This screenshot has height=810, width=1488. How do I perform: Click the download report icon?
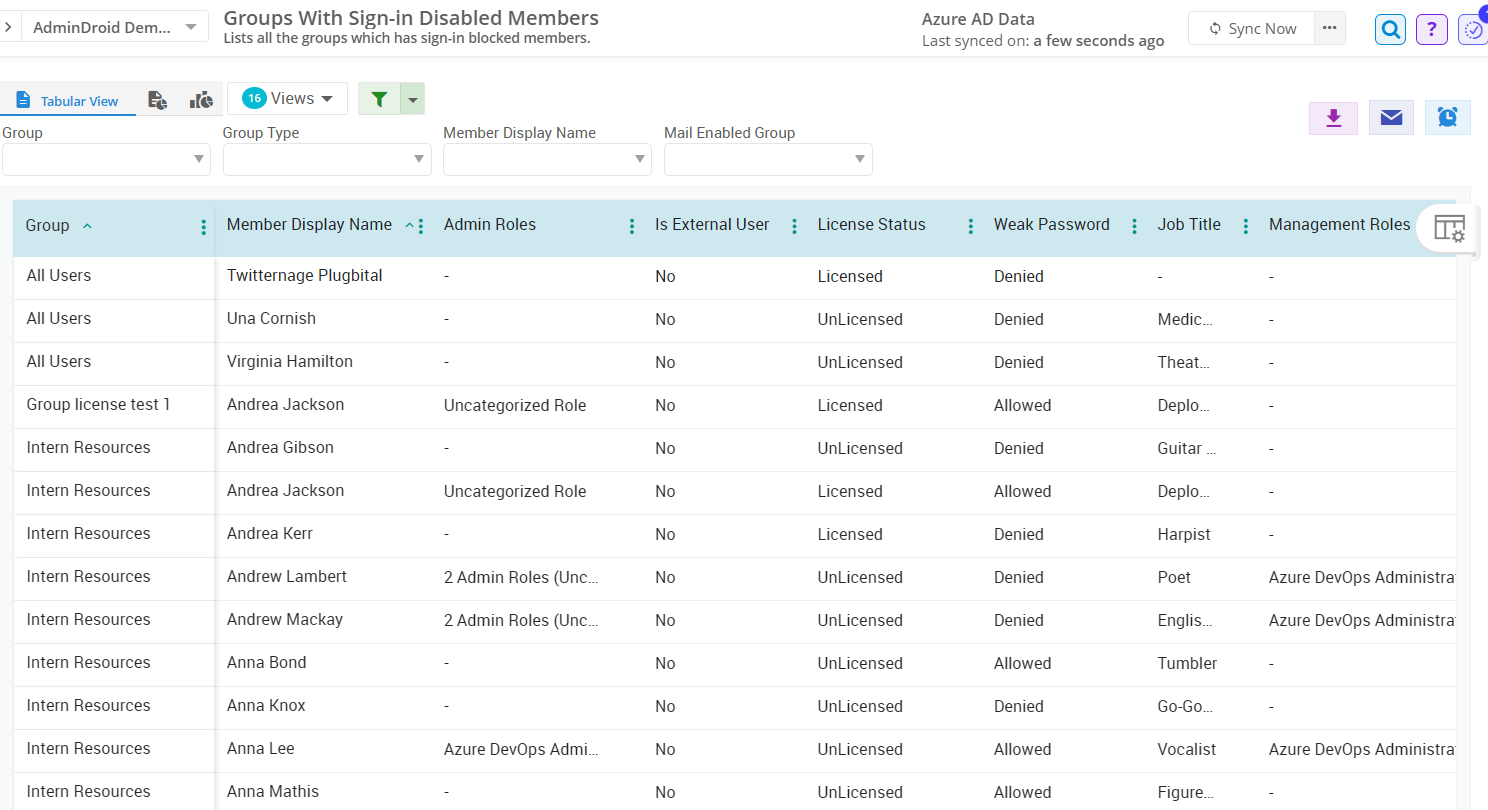[x=1333, y=118]
